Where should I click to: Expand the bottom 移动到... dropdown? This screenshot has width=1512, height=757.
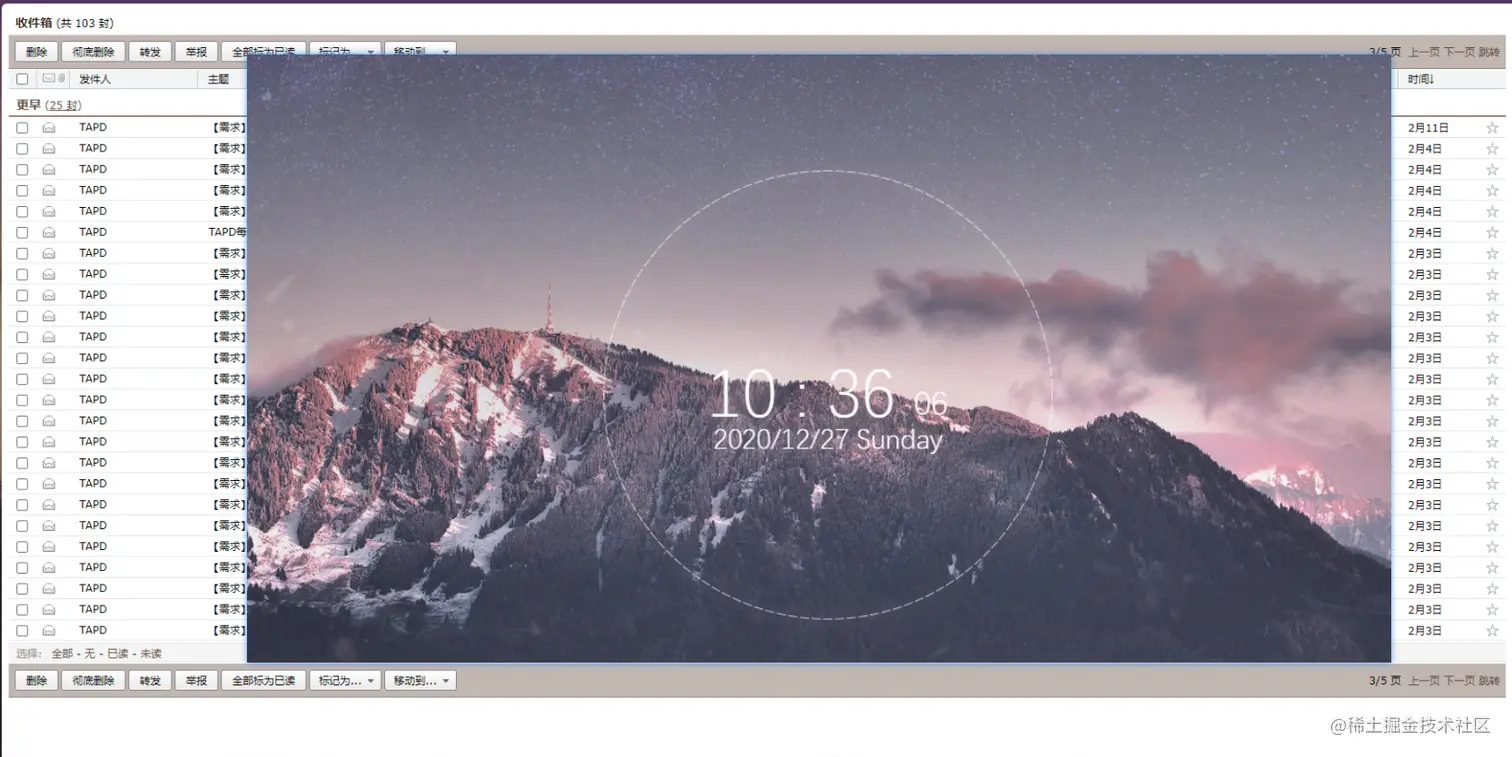tap(420, 680)
